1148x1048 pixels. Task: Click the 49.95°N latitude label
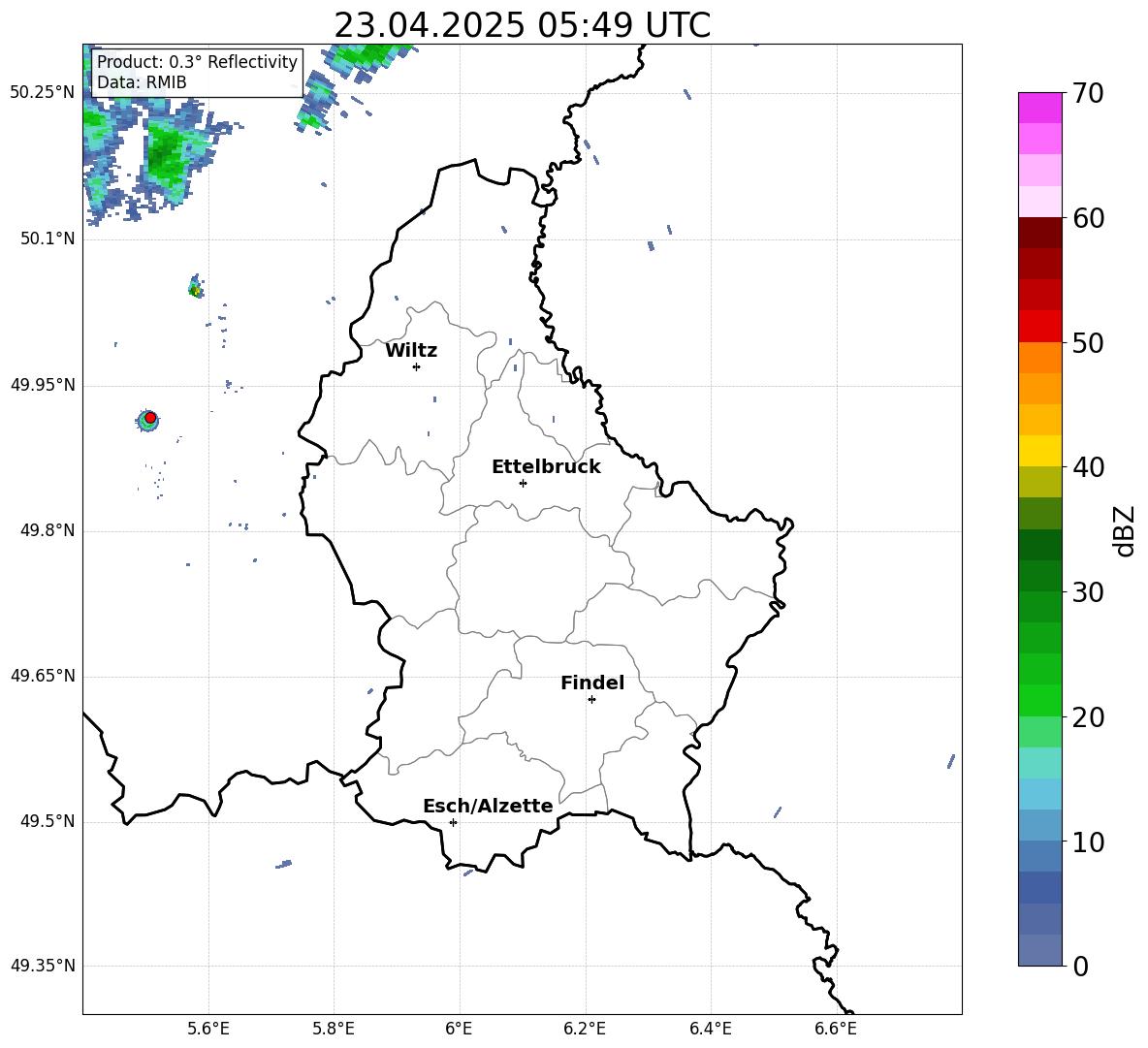pyautogui.click(x=43, y=385)
